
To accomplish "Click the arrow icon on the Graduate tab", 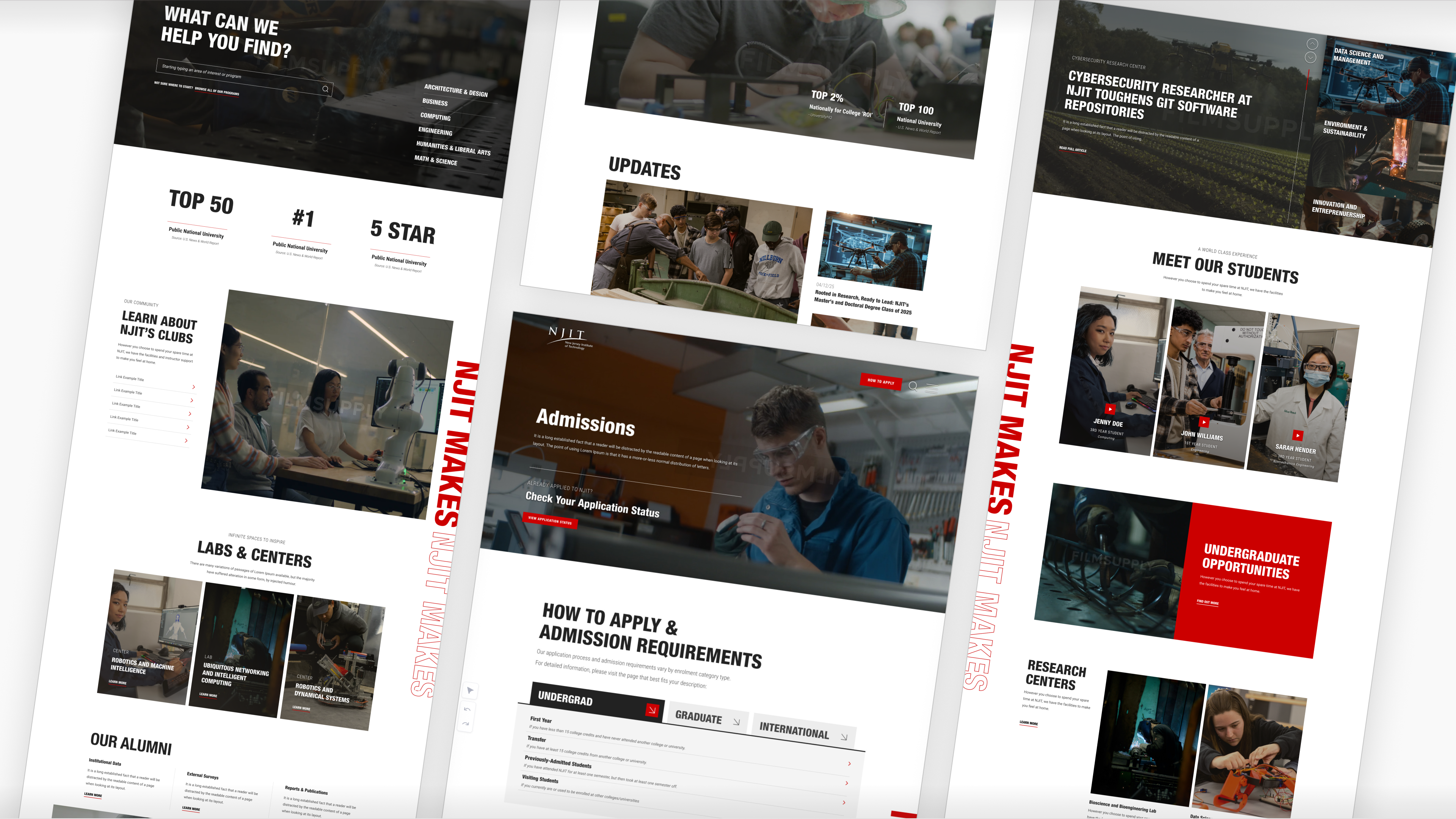I will [x=736, y=722].
